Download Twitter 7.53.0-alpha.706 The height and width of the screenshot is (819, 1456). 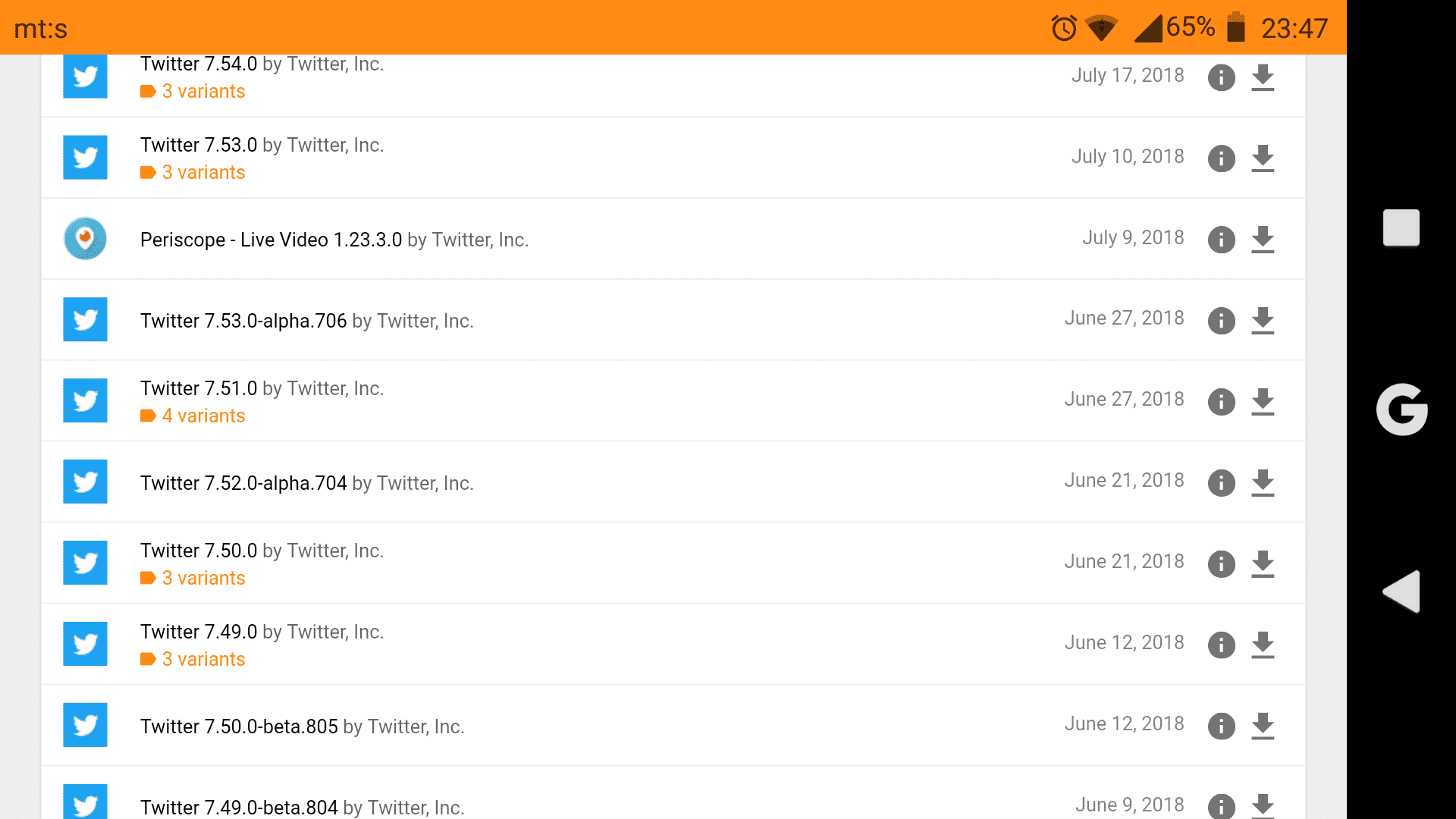[1263, 321]
